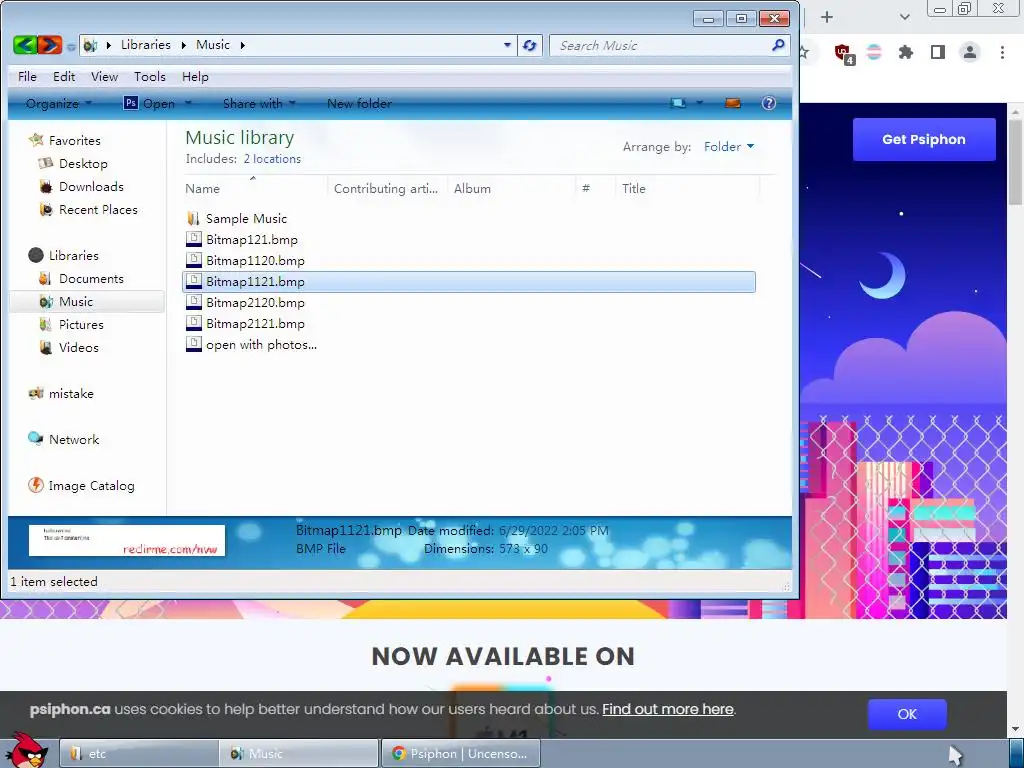
Task: Click the Bitmap121.bmp file icon
Action: click(193, 239)
